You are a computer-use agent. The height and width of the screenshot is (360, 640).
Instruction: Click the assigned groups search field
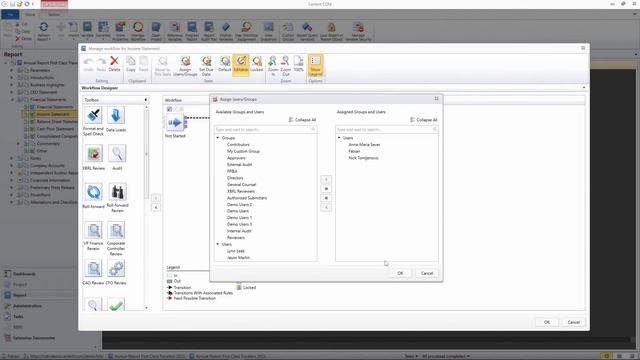point(387,129)
